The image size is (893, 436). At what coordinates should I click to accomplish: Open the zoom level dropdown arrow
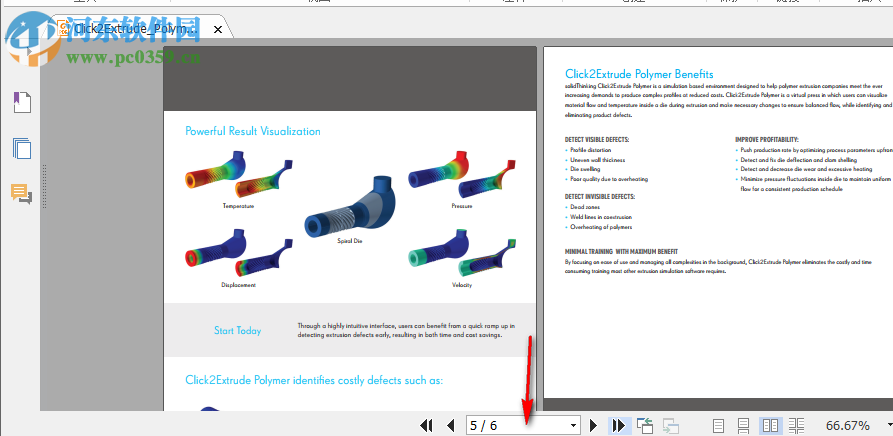click(889, 425)
